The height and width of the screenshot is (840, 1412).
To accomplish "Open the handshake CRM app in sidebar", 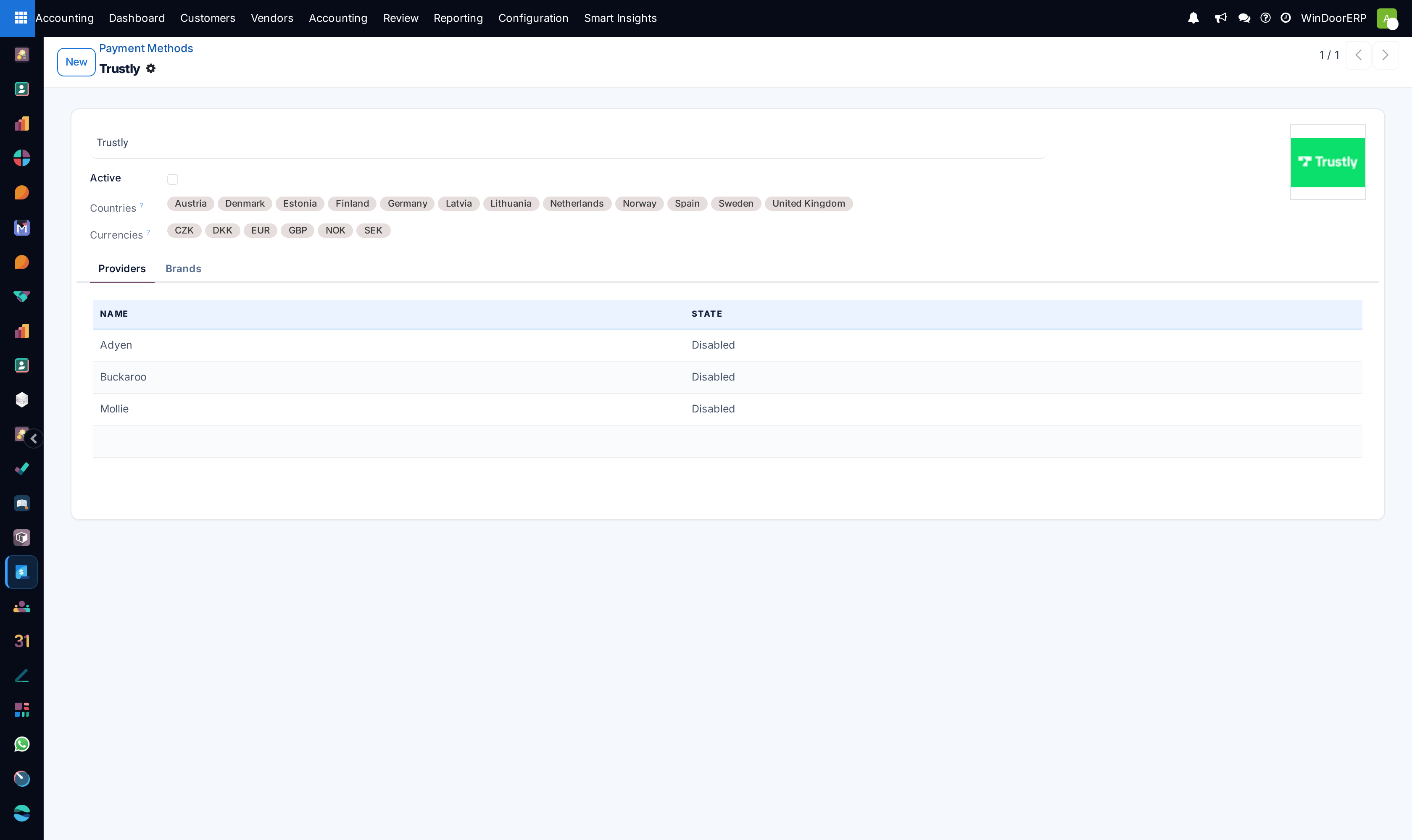I will coord(21,297).
